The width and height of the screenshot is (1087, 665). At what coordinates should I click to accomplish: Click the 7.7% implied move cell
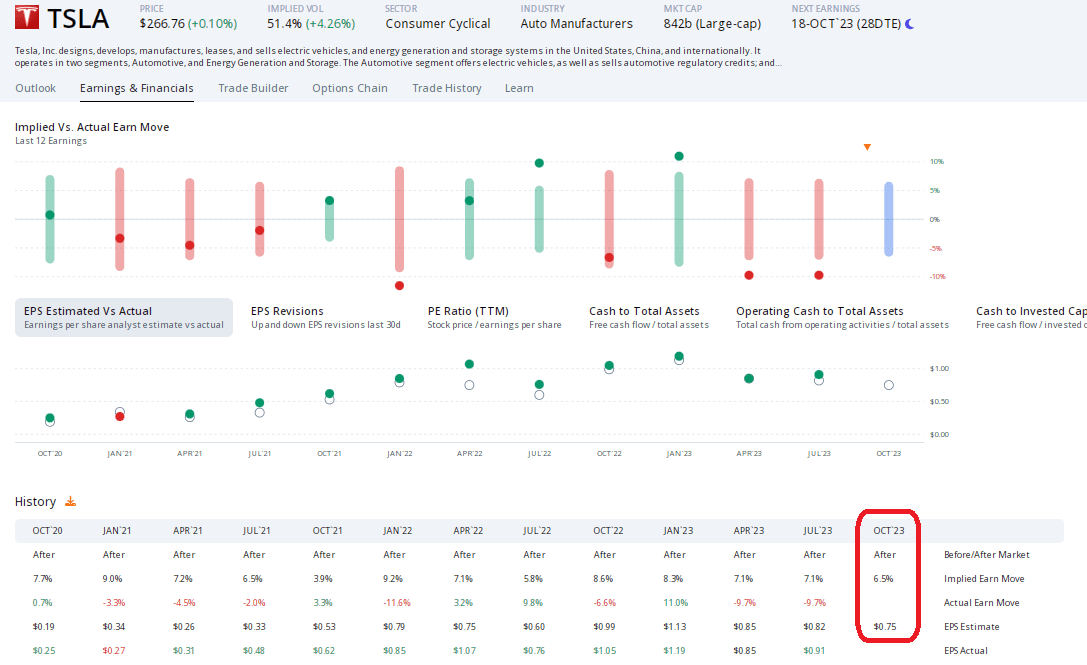[42, 578]
